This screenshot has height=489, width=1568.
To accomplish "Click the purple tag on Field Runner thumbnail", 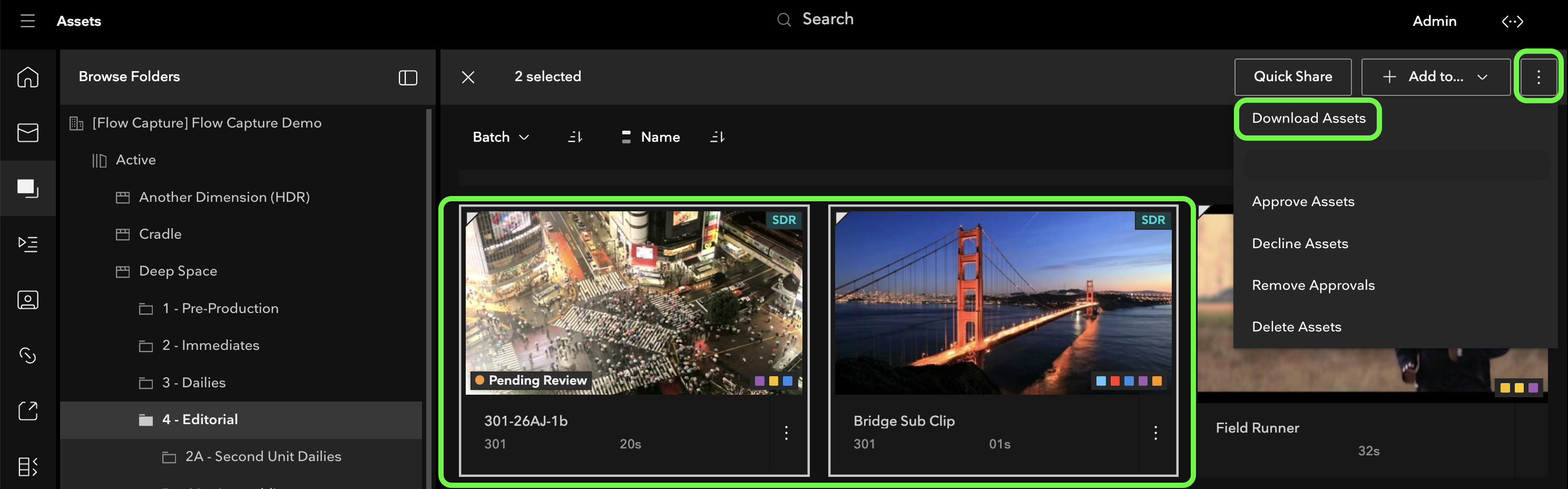I will [1533, 388].
